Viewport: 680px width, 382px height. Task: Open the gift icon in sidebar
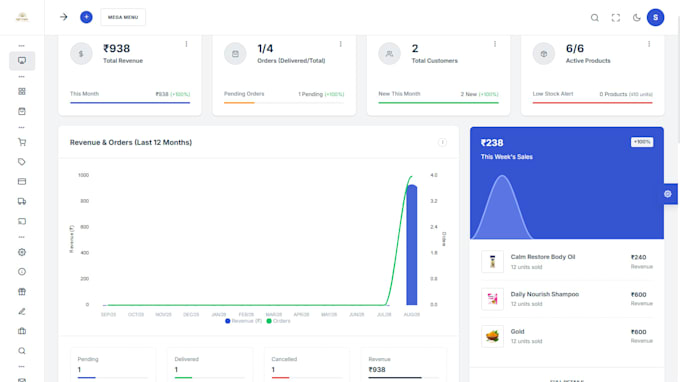click(22, 291)
